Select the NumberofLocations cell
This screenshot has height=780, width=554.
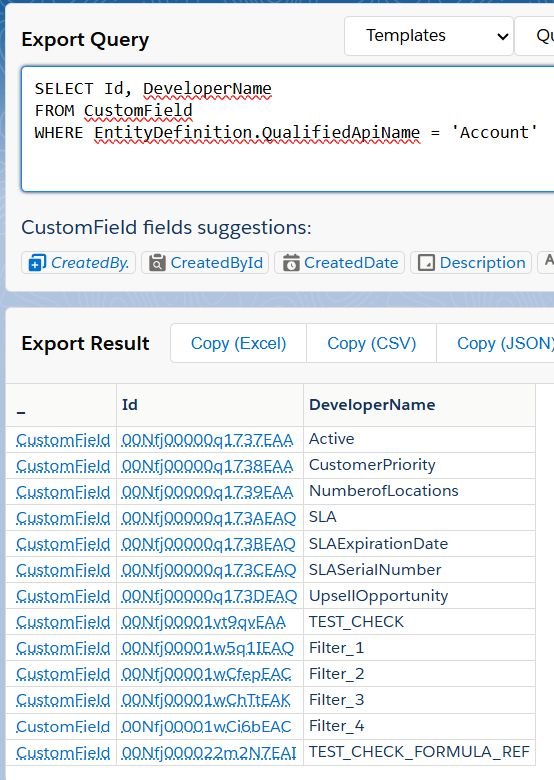click(x=419, y=491)
